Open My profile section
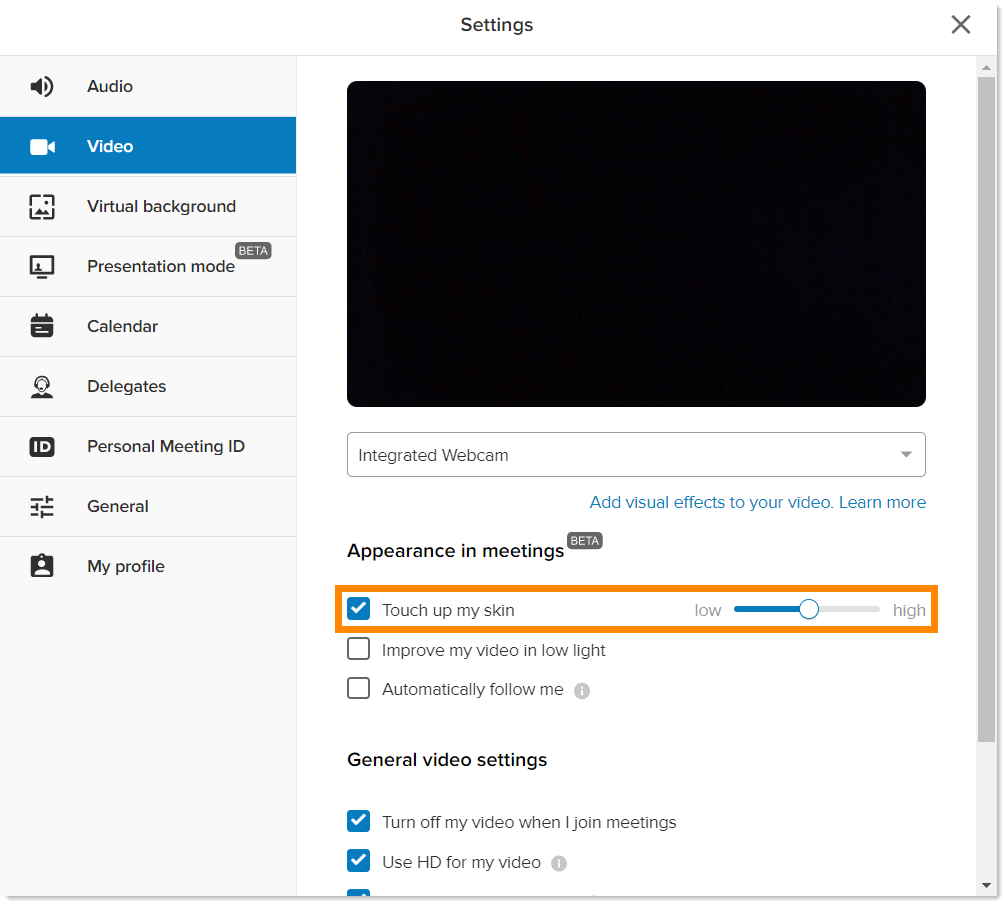Viewport: 1007px width, 906px height. click(148, 566)
